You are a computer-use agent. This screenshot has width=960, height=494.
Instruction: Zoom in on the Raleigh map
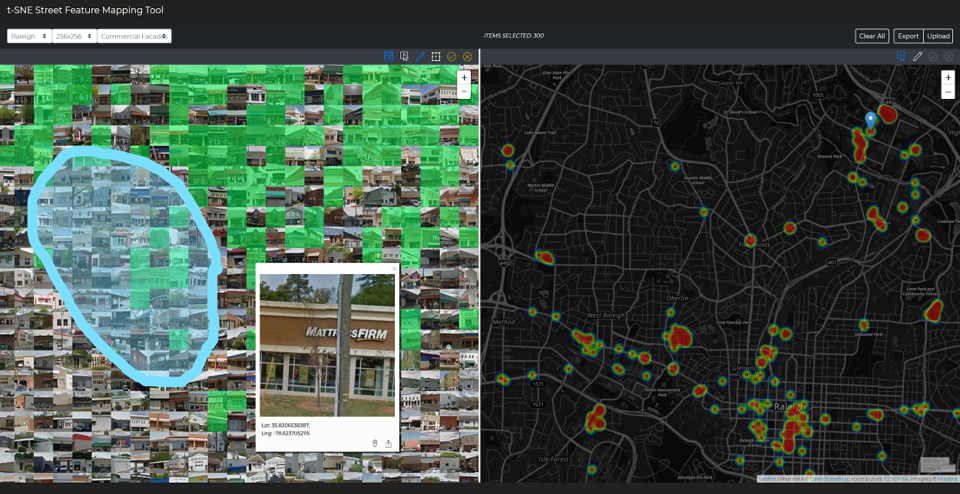coord(948,78)
